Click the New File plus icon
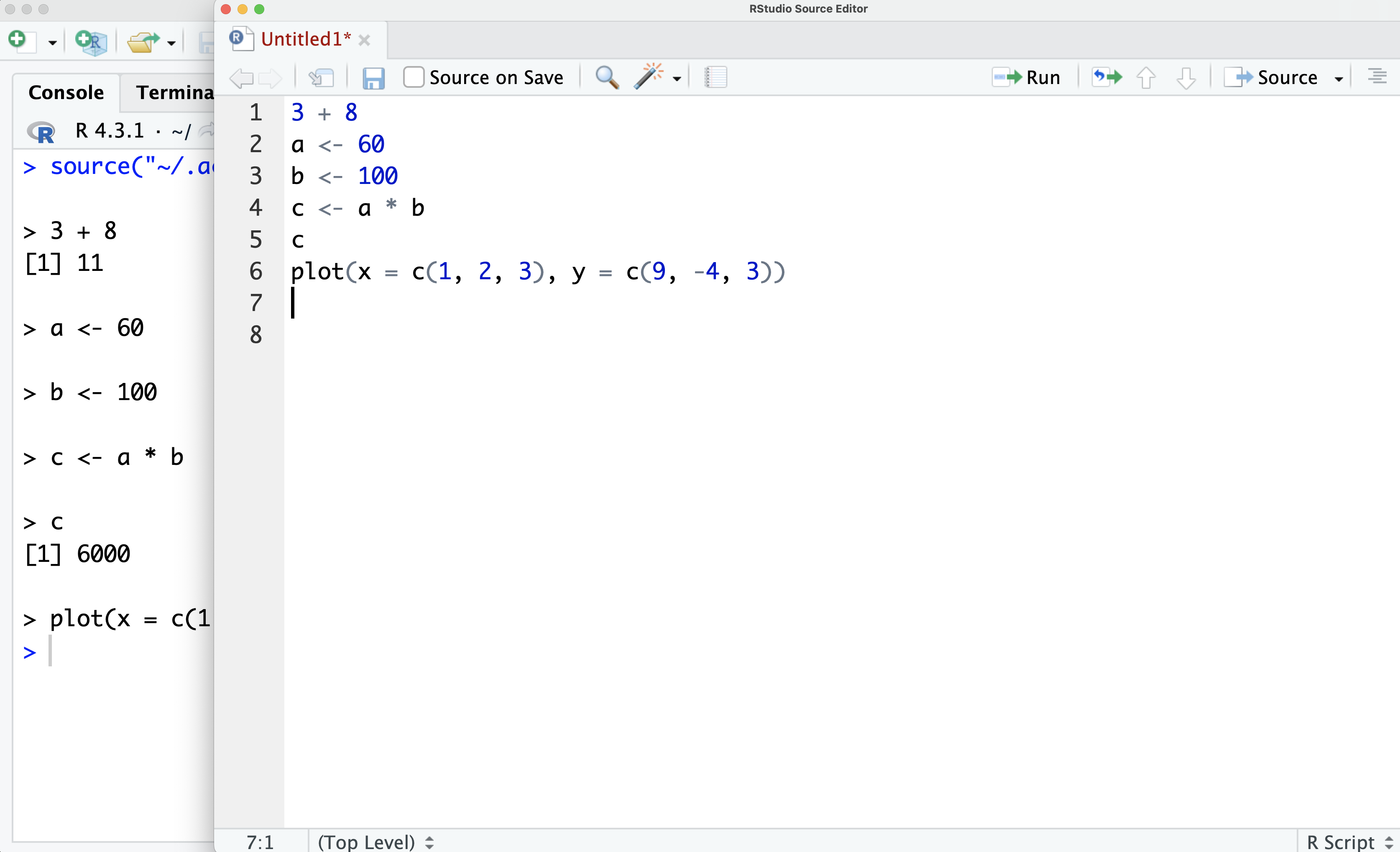1400x852 pixels. tap(22, 41)
